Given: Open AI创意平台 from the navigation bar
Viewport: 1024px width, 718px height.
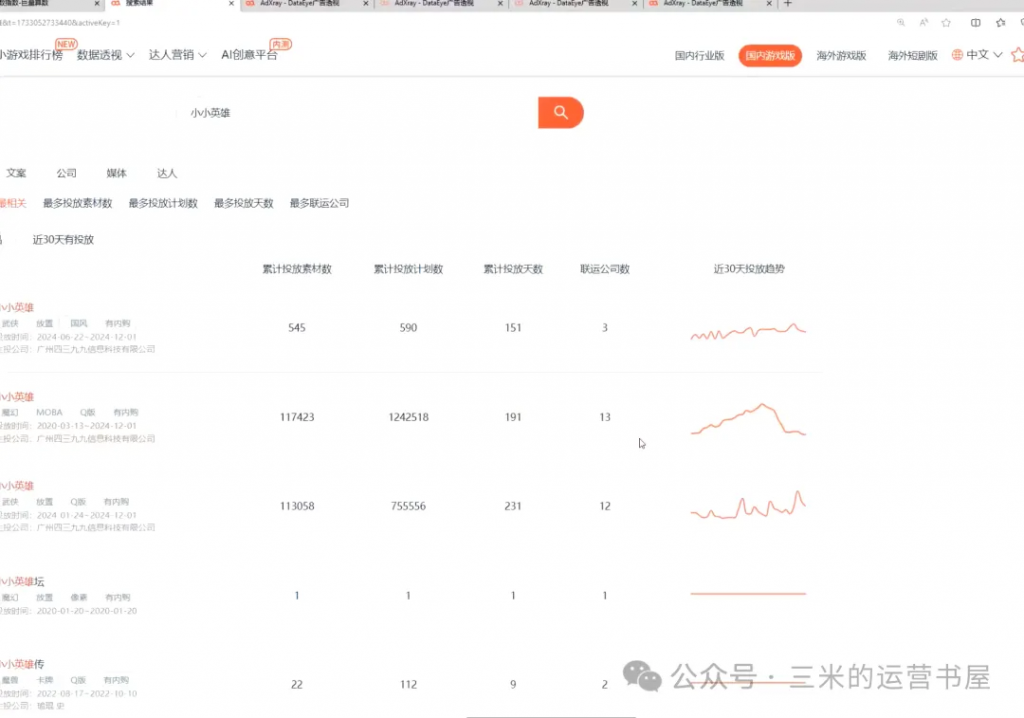Looking at the screenshot, I should [x=249, y=55].
